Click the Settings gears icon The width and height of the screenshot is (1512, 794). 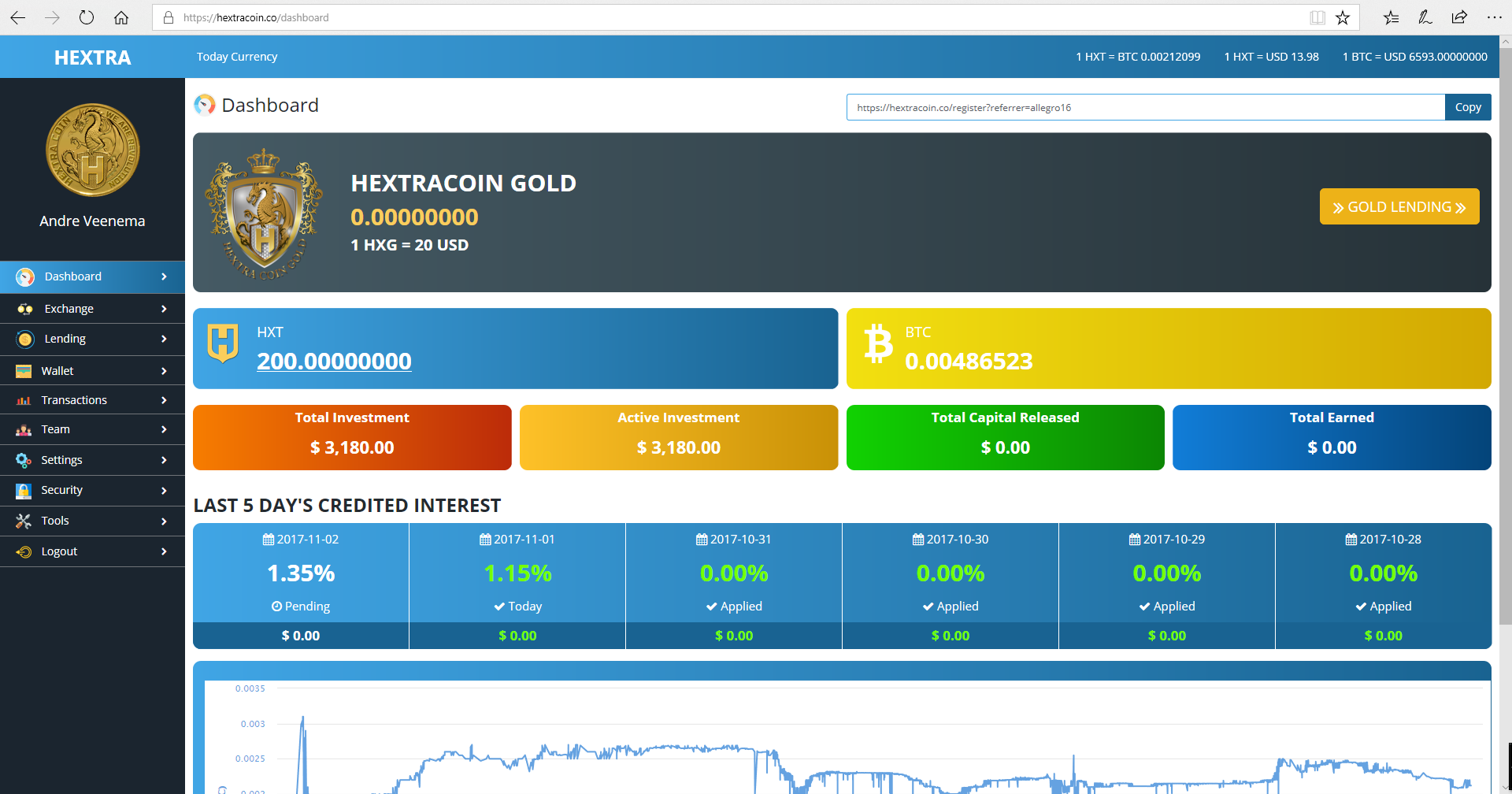tap(24, 460)
